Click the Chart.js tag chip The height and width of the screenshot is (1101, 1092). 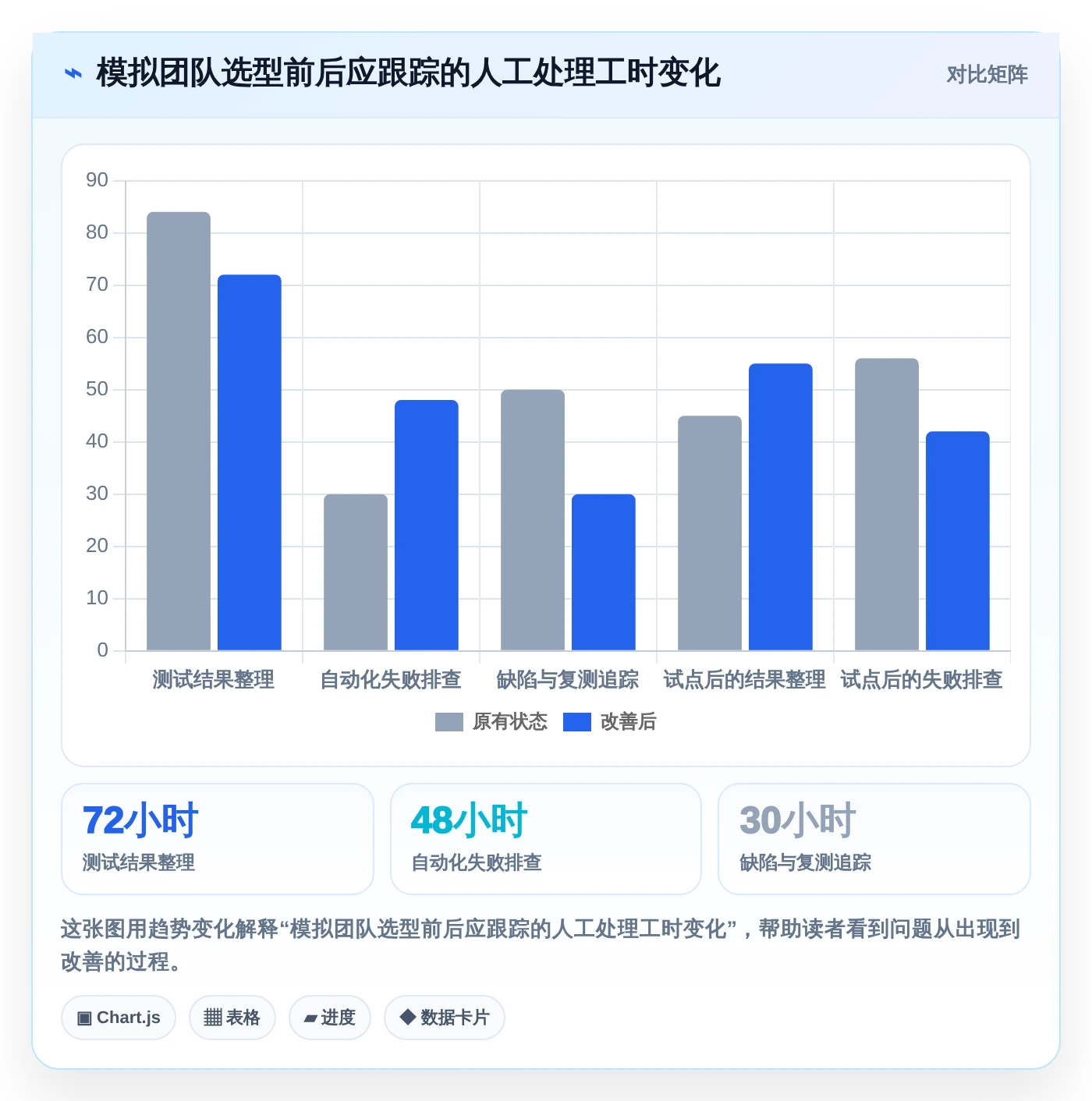point(119,1018)
